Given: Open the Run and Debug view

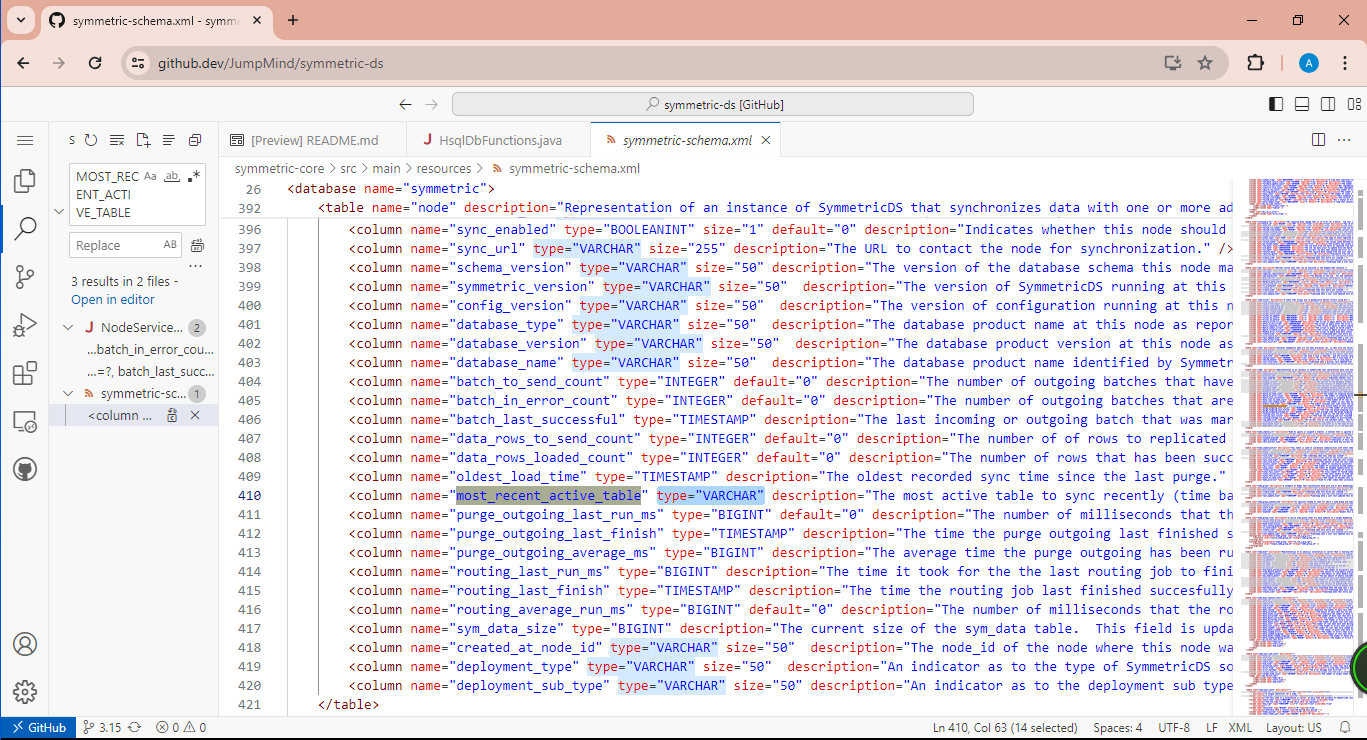Looking at the screenshot, I should 25,325.
